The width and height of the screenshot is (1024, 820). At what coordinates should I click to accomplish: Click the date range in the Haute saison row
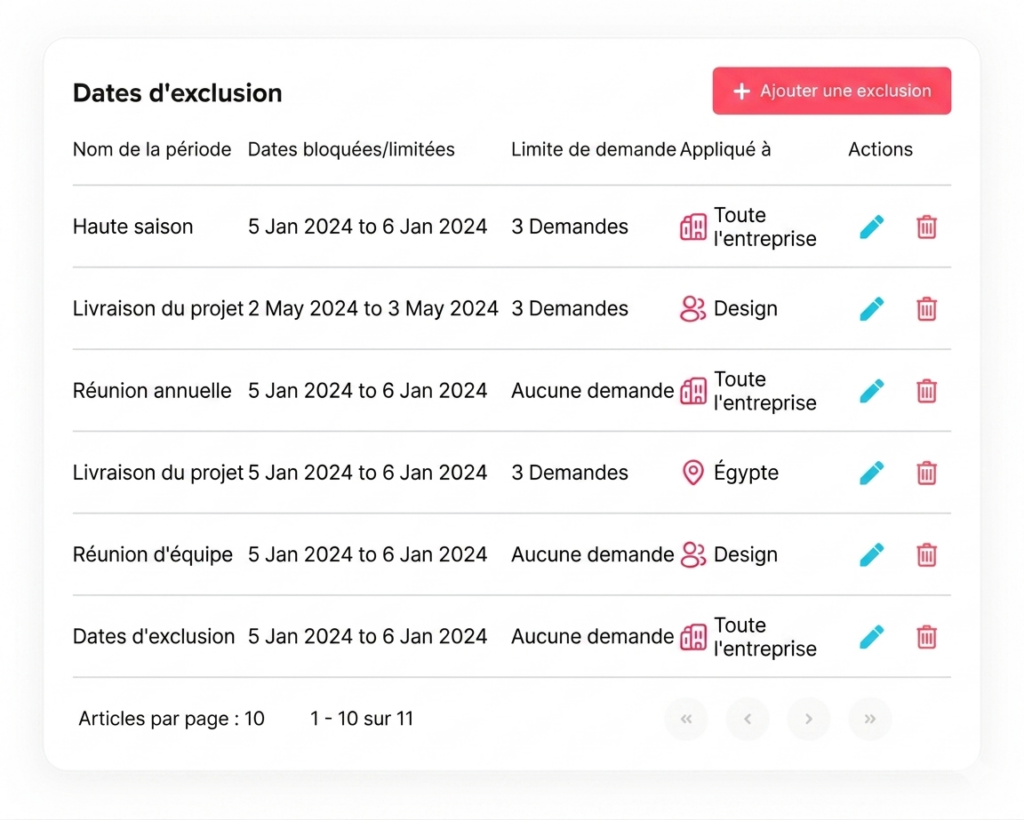coord(368,227)
